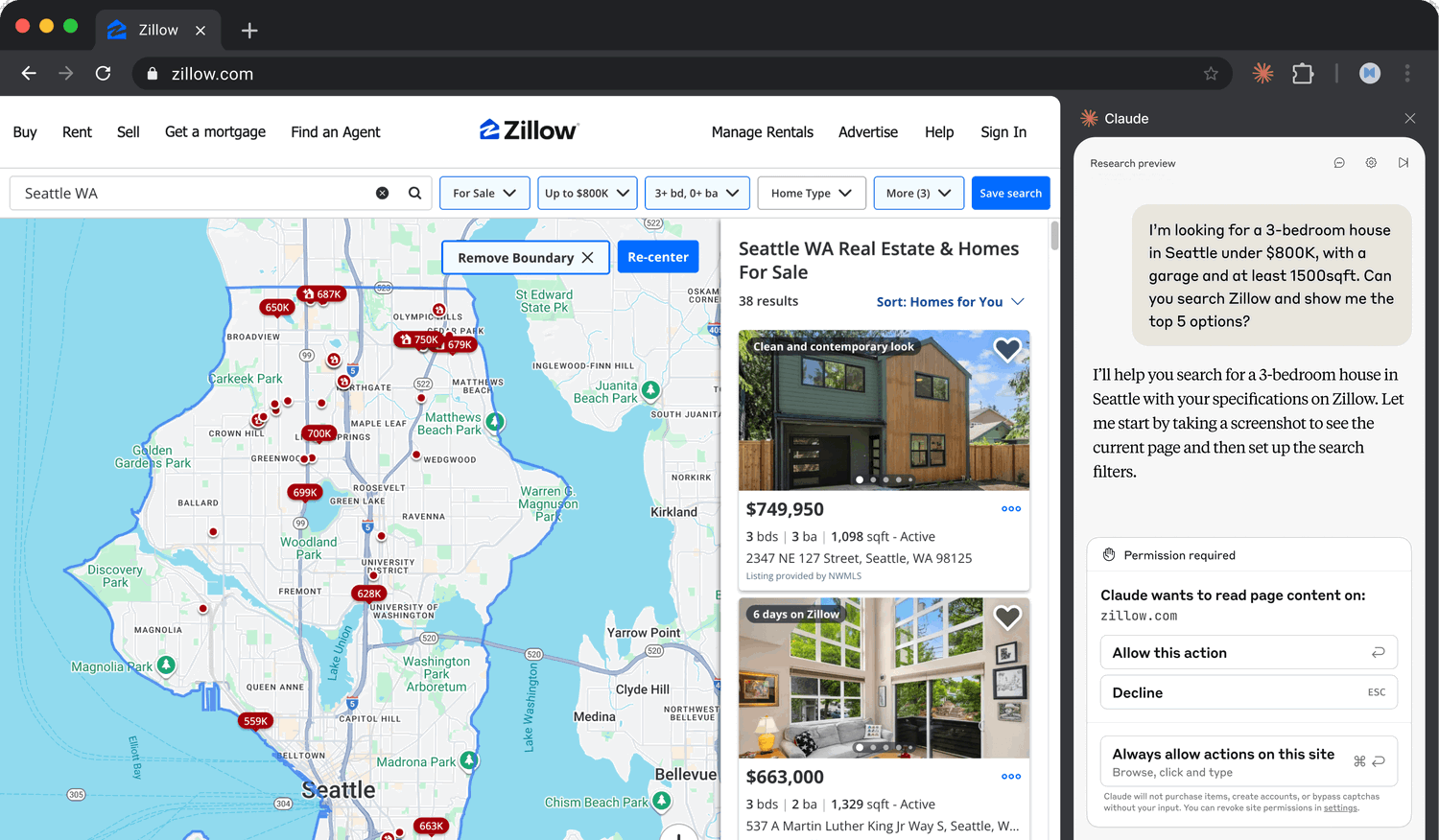Screen dimensions: 1439x840
Task: Allow this action in Claude panel
Action: (x=1249, y=652)
